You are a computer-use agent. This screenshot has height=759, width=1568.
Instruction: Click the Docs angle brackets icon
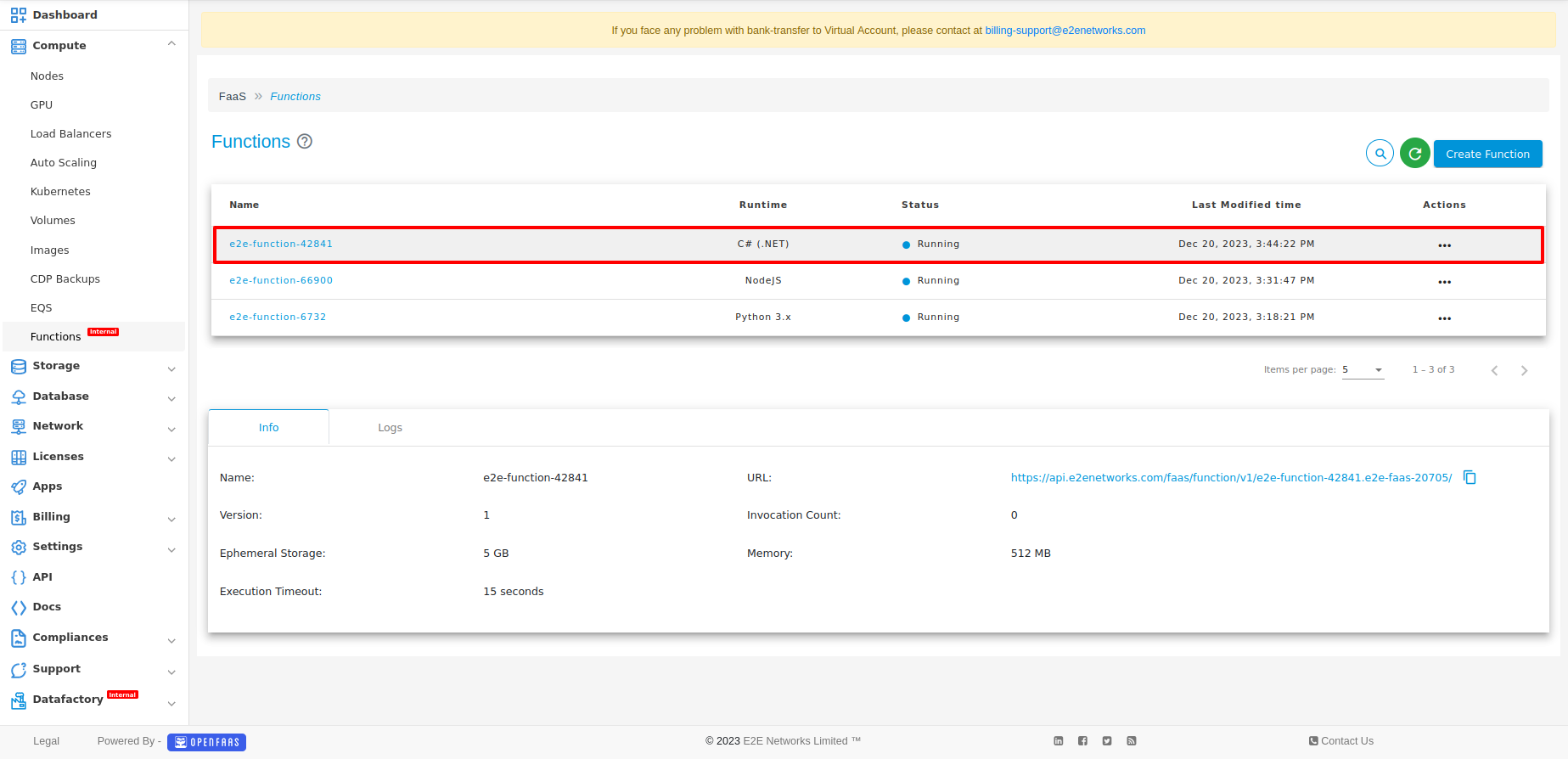click(18, 607)
